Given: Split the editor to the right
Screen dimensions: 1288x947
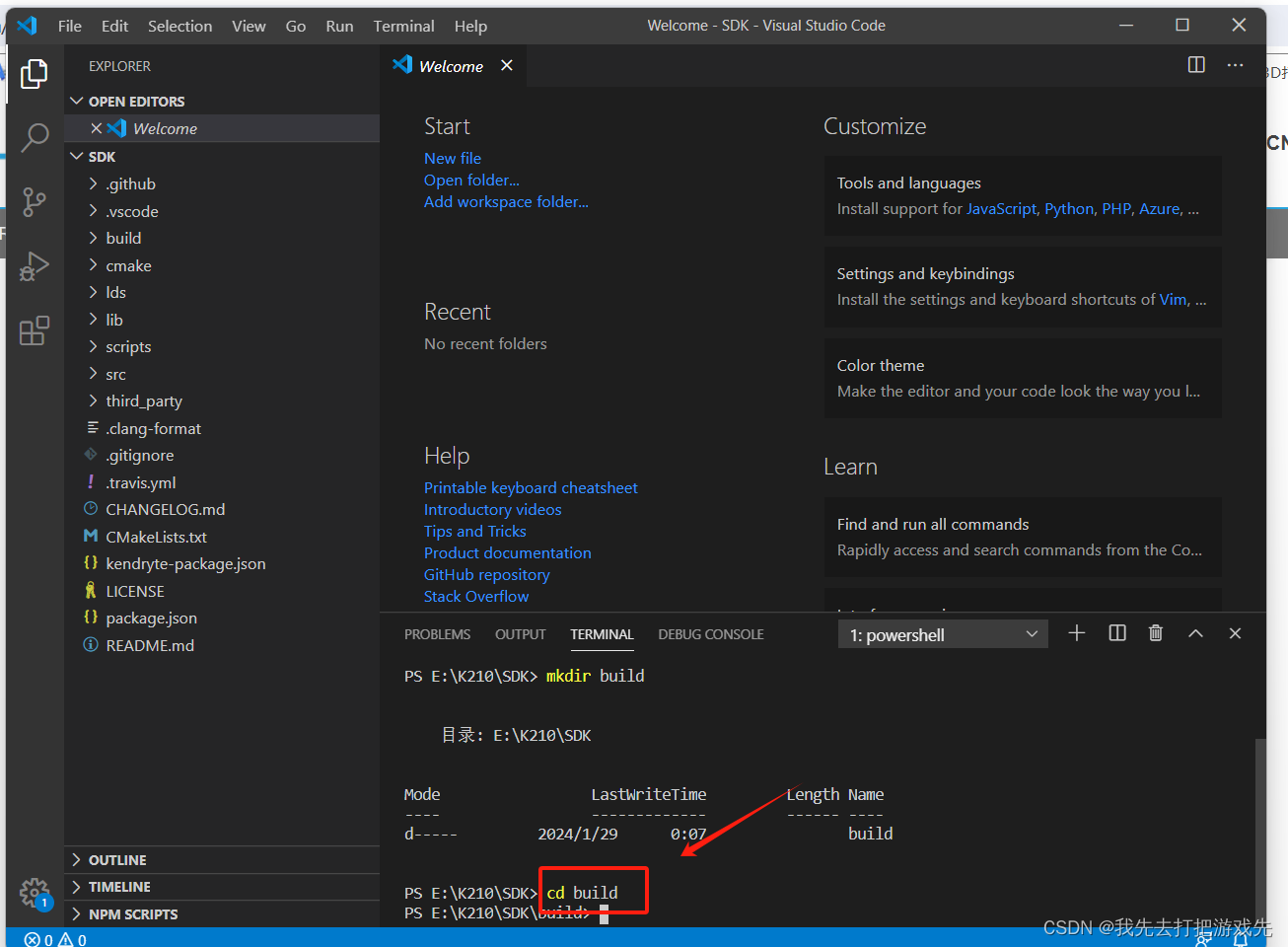Looking at the screenshot, I should tap(1196, 65).
